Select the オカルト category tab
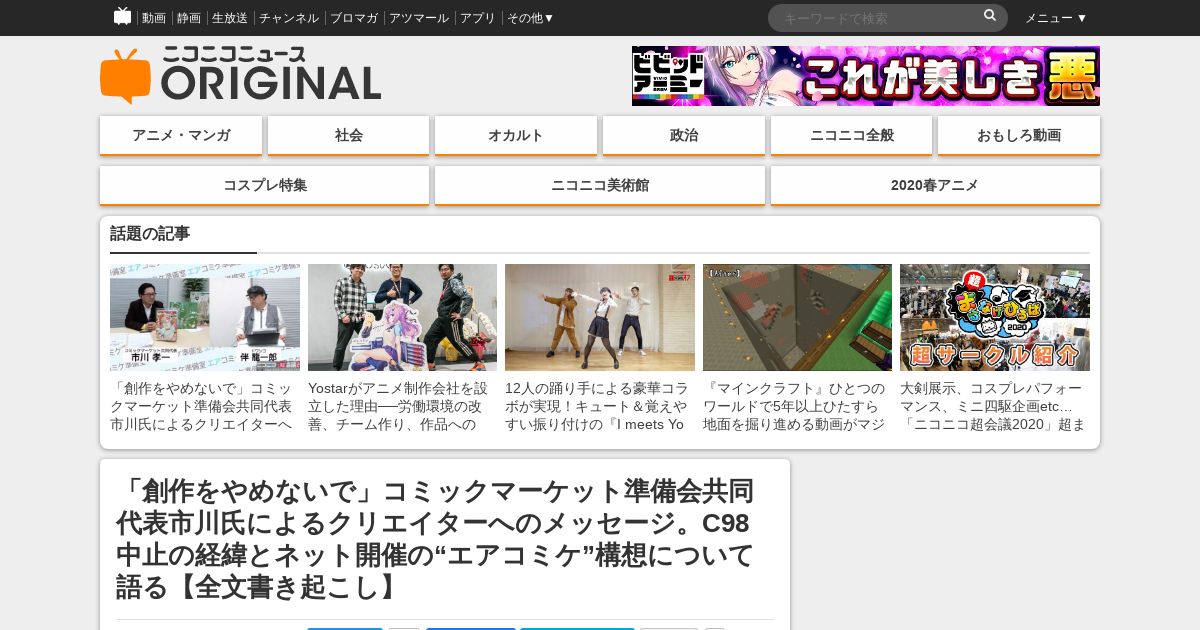1200x630 pixels. (516, 136)
